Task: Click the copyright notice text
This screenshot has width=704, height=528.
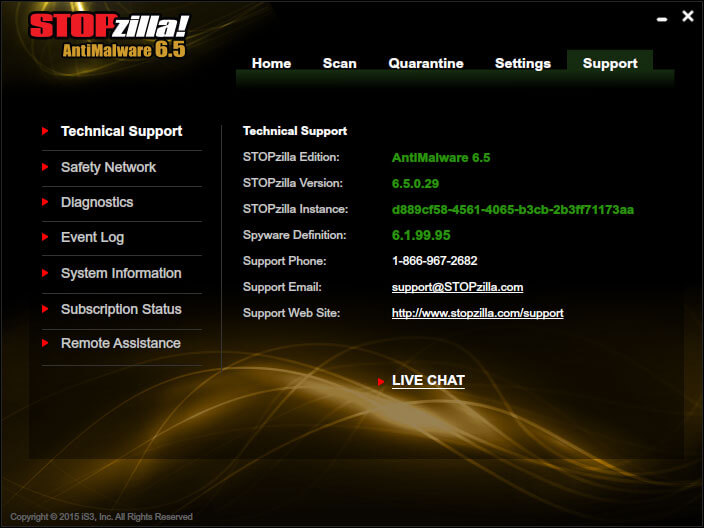Action: tap(101, 517)
